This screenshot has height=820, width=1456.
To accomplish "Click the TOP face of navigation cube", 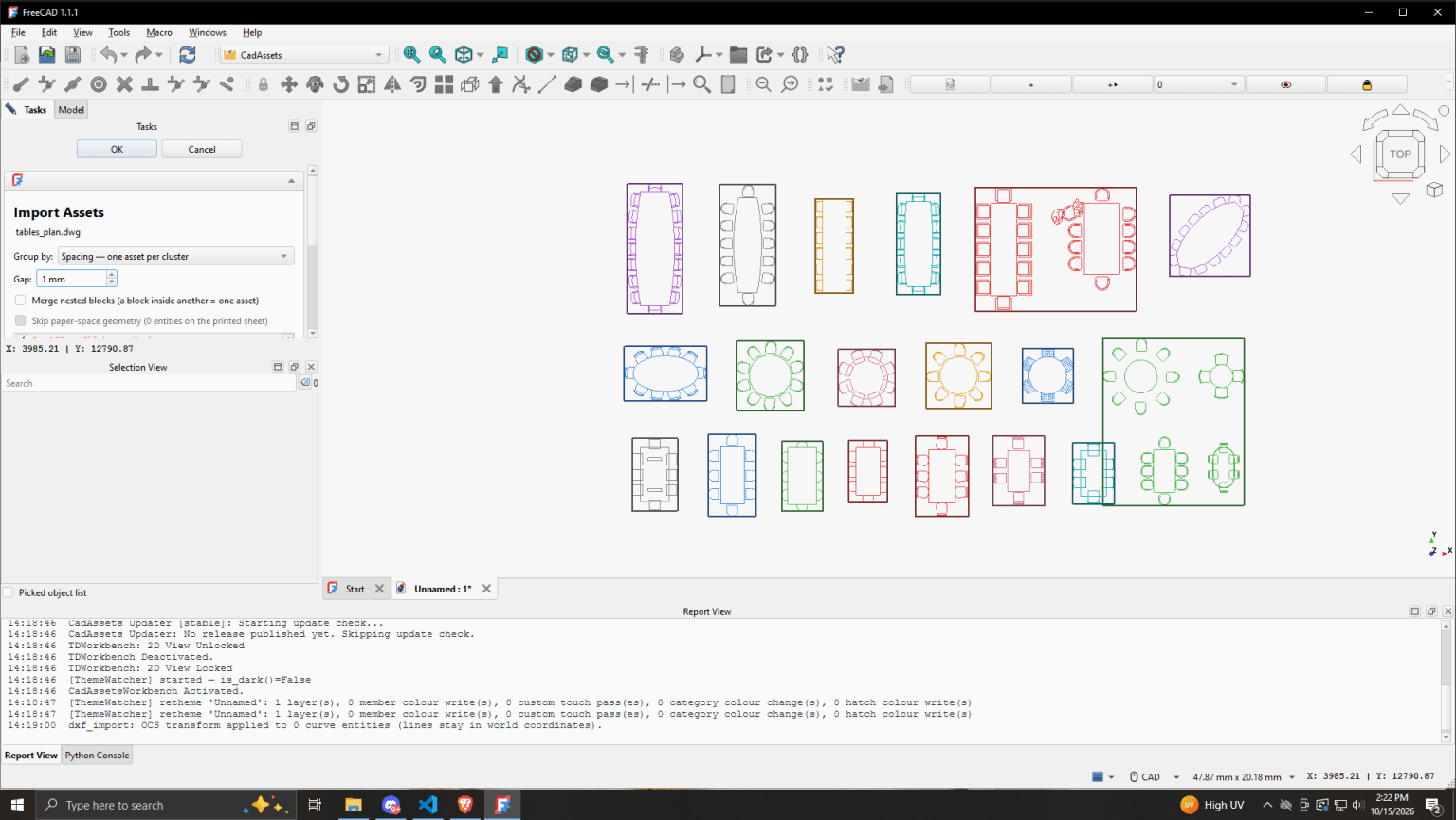I will (x=1400, y=154).
